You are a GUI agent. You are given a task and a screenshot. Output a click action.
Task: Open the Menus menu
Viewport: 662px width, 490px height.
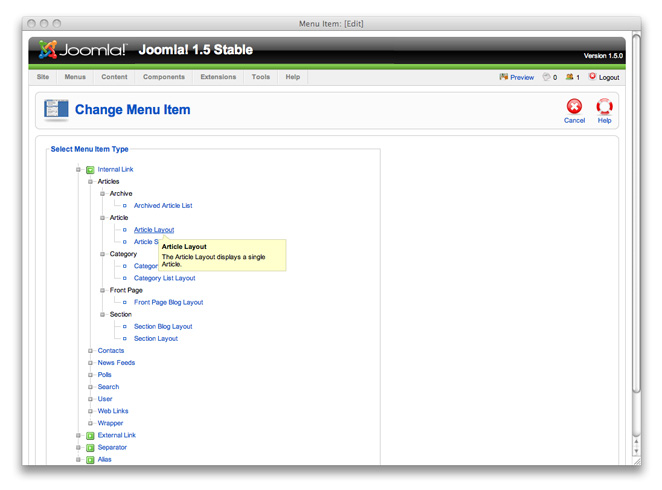pos(75,77)
